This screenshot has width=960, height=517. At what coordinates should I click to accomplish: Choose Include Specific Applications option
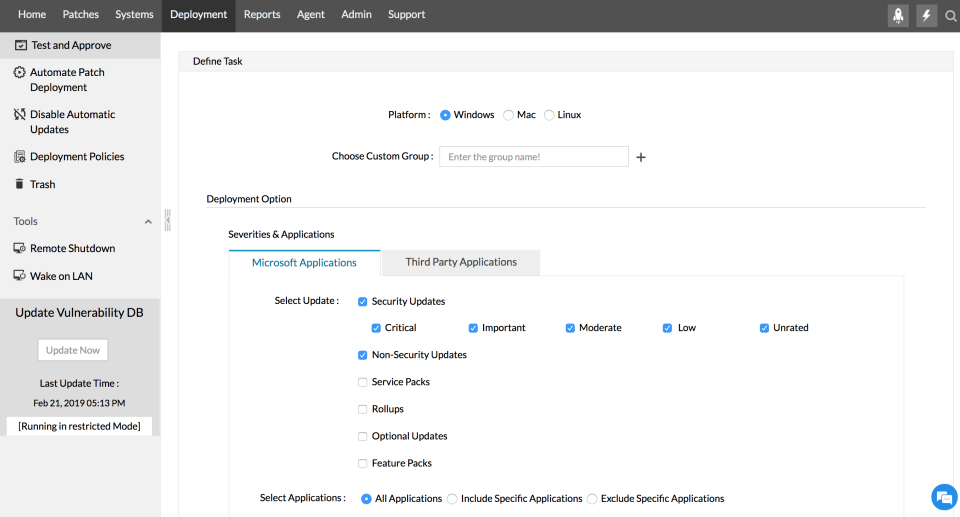point(453,499)
